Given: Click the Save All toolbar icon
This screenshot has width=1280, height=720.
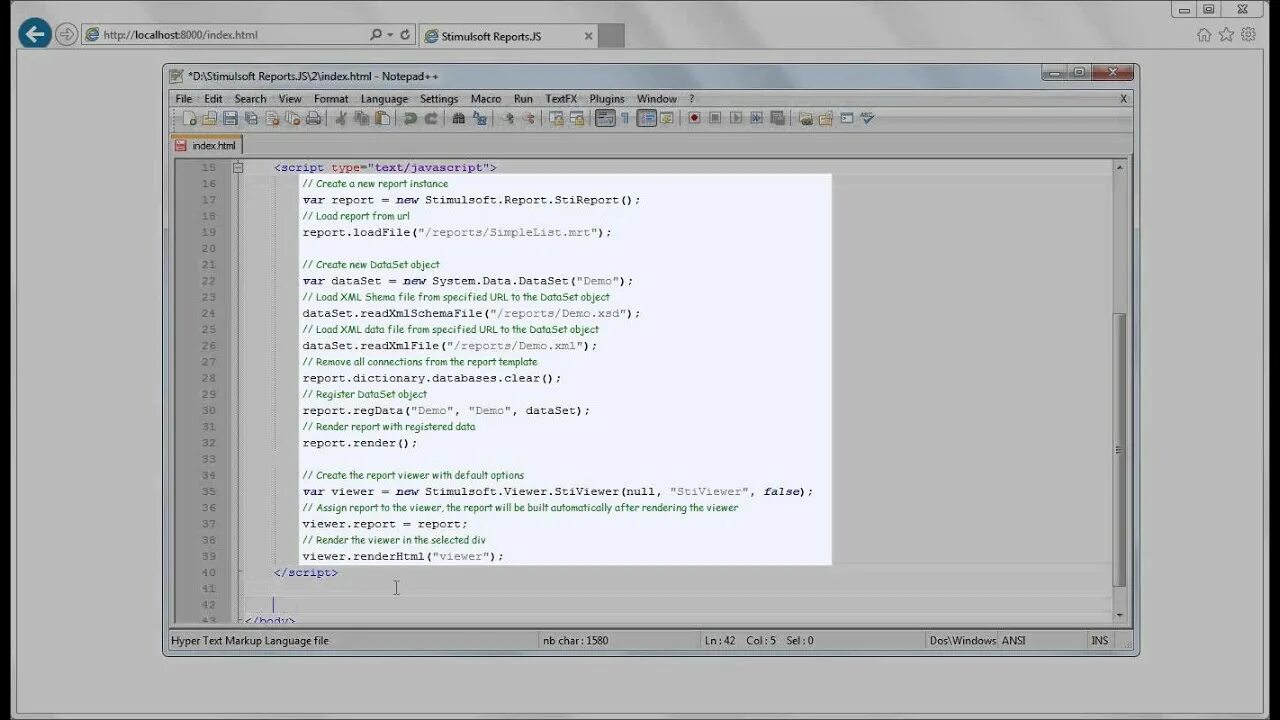Looking at the screenshot, I should (251, 118).
